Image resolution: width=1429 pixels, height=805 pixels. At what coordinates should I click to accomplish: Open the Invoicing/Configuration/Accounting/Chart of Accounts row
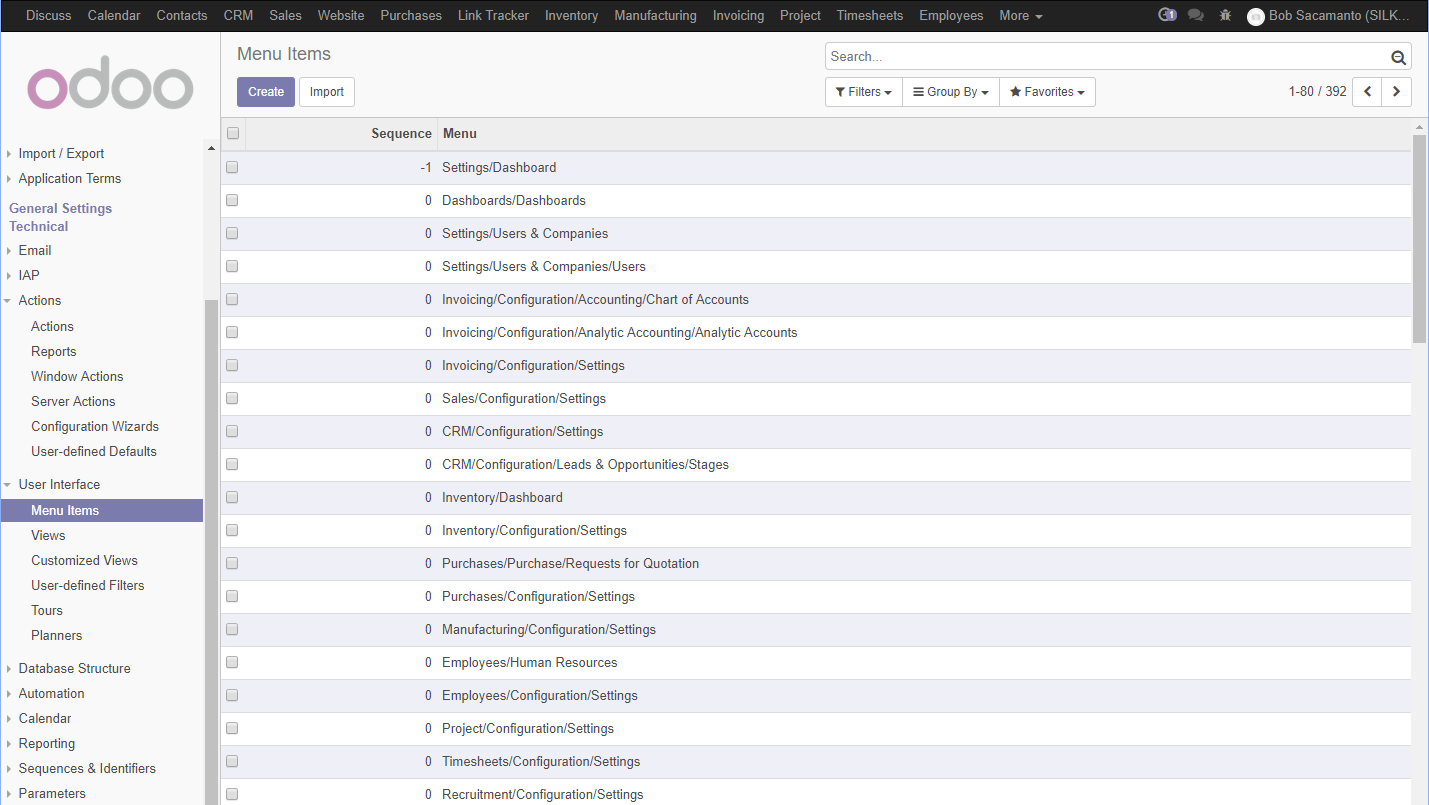tap(816, 299)
